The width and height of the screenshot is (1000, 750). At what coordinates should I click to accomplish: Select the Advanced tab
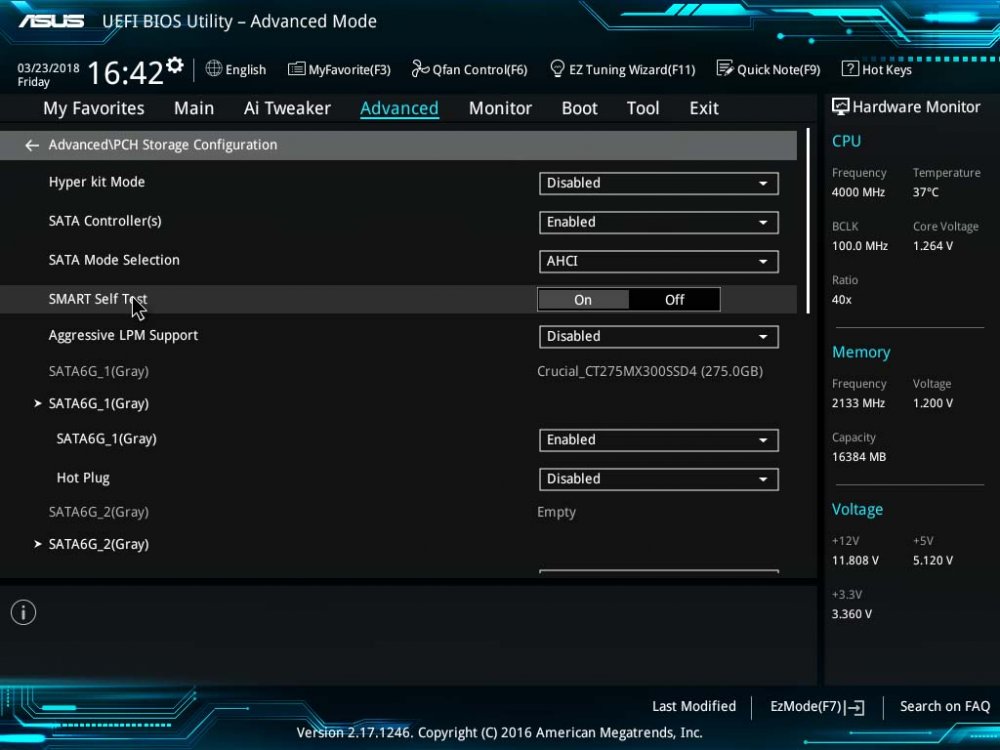click(x=399, y=108)
